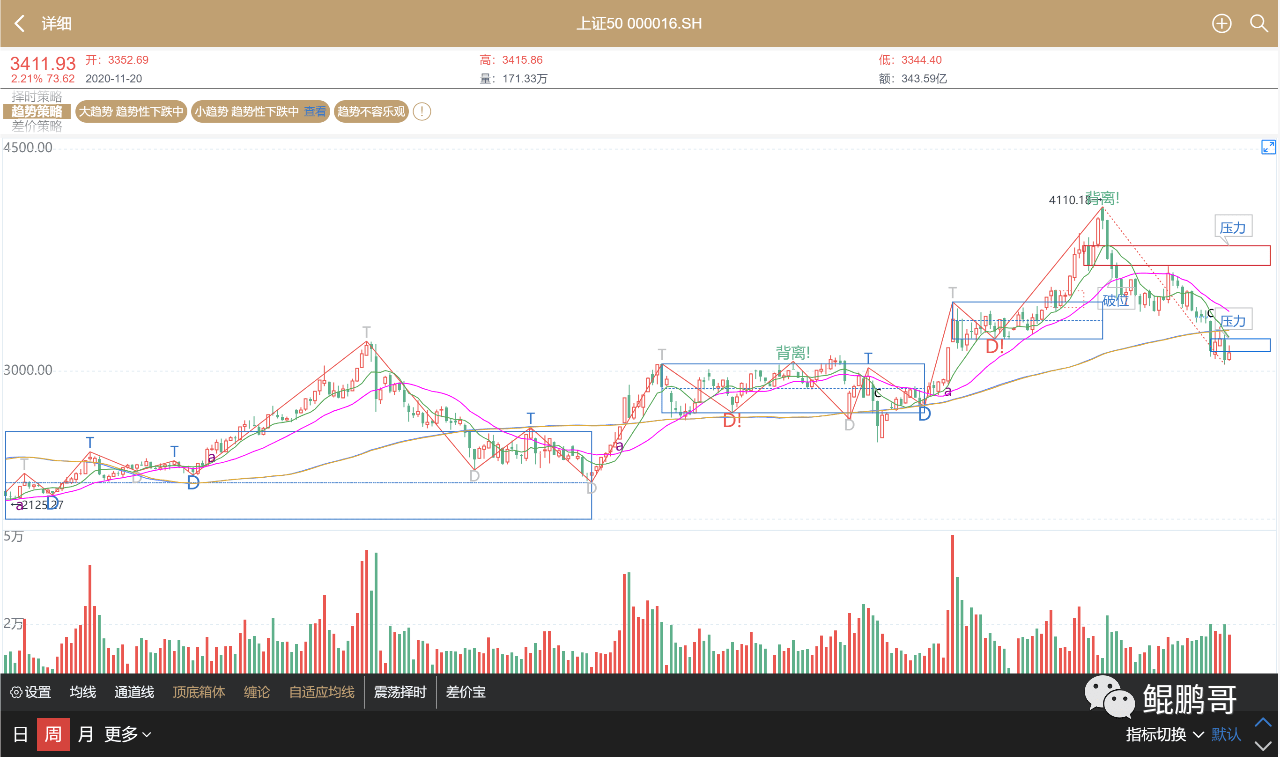Toggle the 顶底箱体 overlay

(199, 692)
